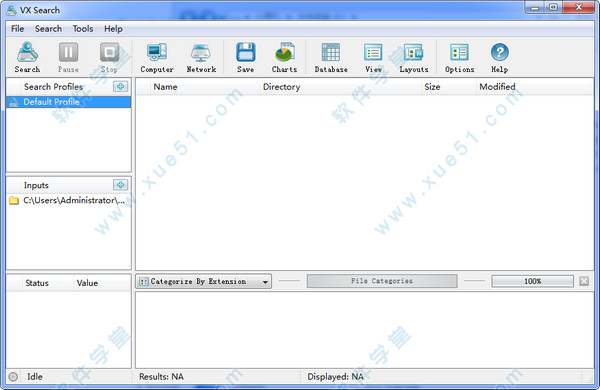Click the 100% progress bar
The width and height of the screenshot is (600, 390).
point(532,281)
